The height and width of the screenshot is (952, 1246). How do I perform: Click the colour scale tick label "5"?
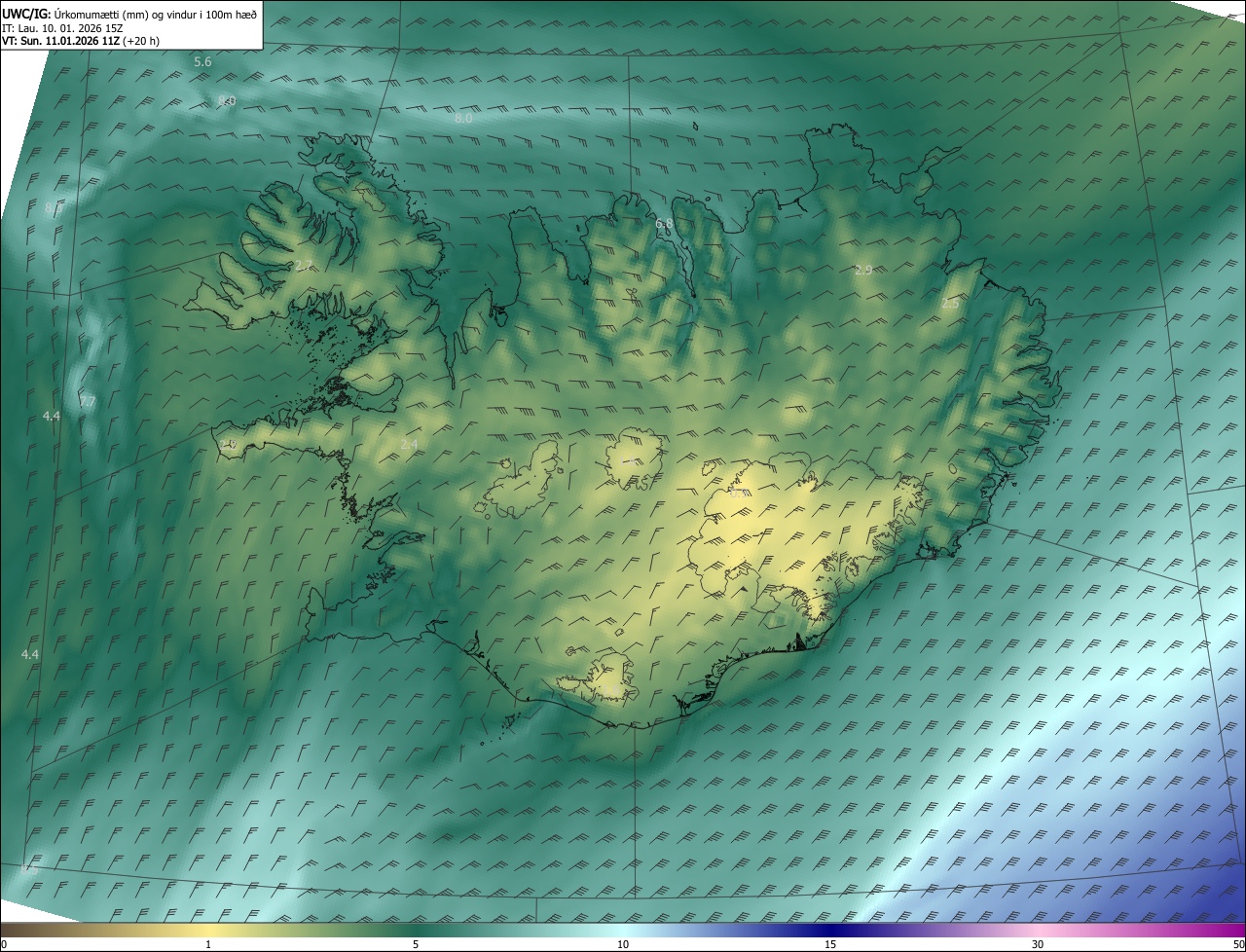[416, 944]
